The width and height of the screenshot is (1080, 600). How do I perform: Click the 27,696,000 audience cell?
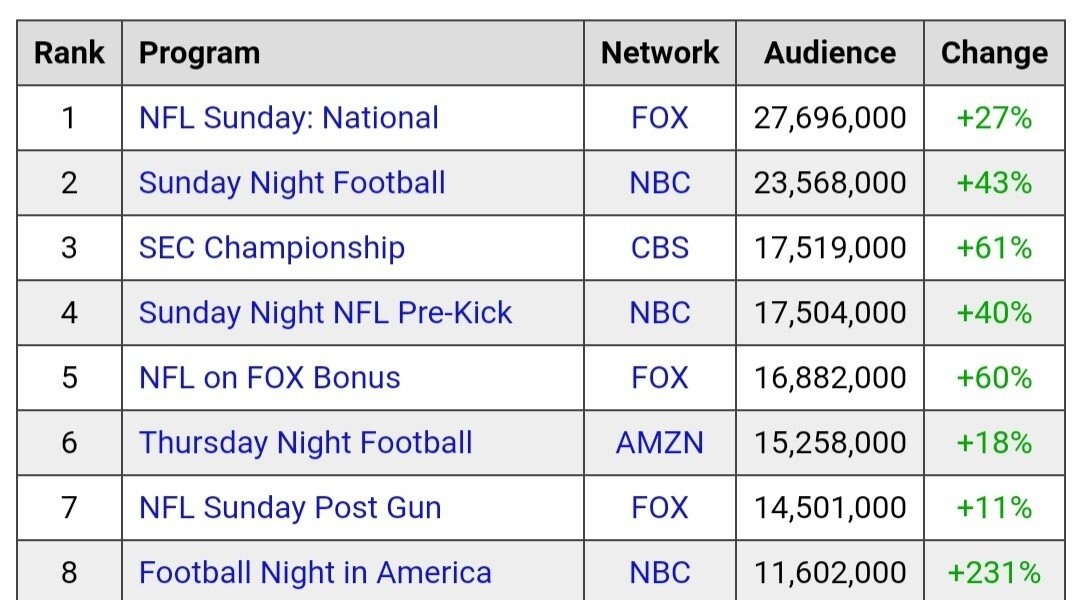point(830,118)
